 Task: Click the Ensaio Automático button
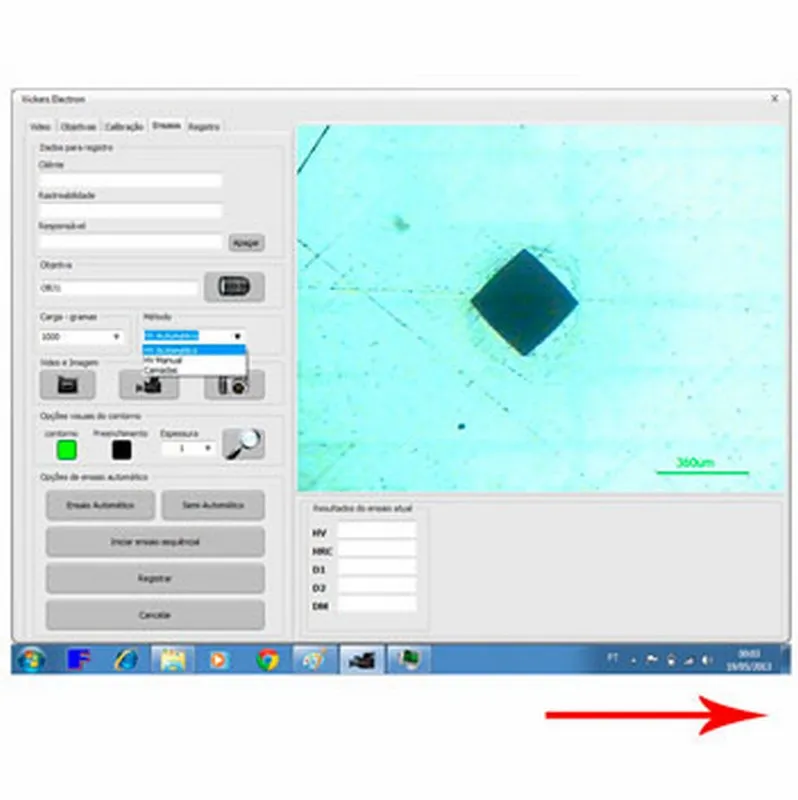click(x=100, y=505)
